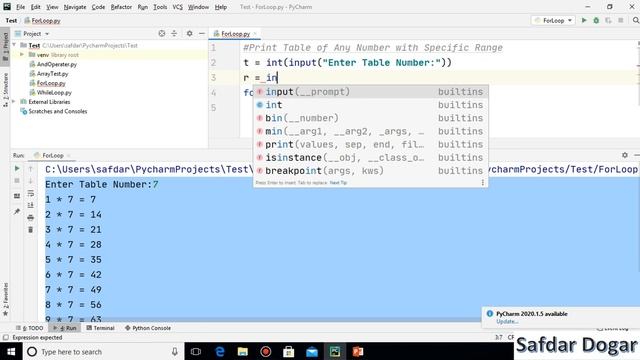Open WhileLoop.py in project tree
The height and width of the screenshot is (360, 640).
pyautogui.click(x=54, y=92)
